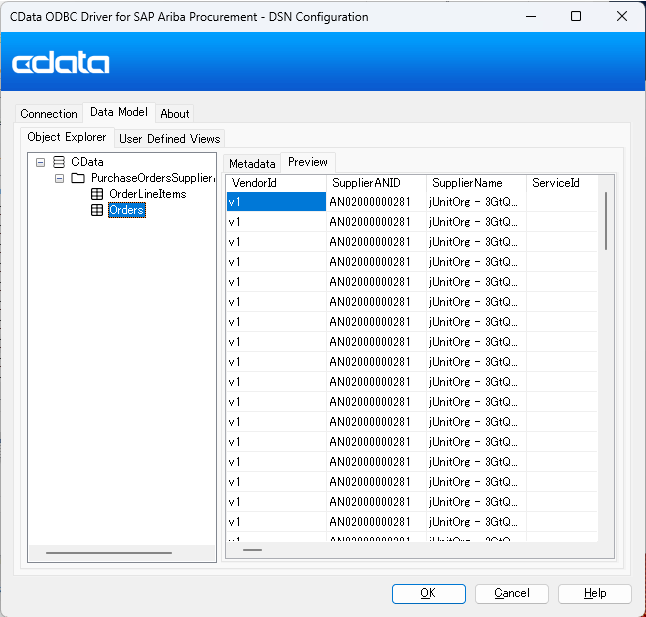Select the Data Model tab

(x=119, y=112)
